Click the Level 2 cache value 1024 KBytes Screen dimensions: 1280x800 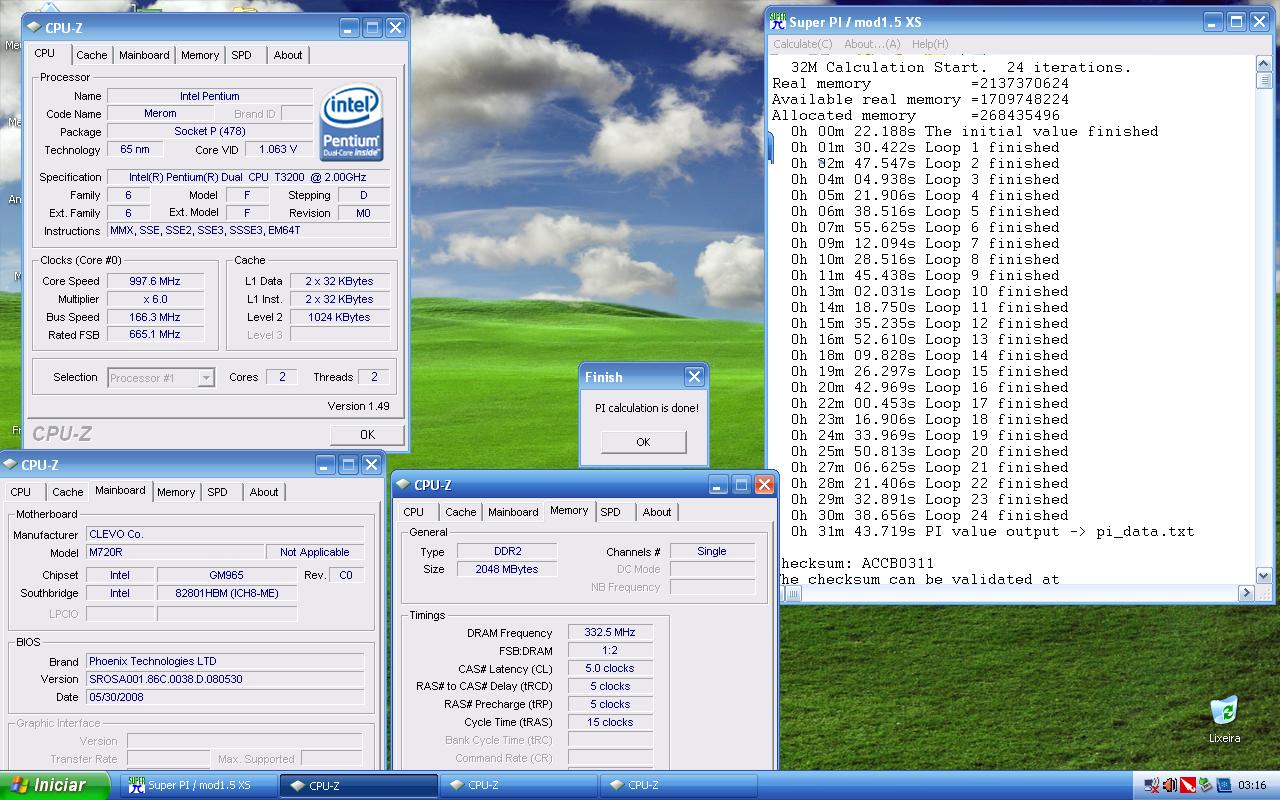pyautogui.click(x=340, y=317)
